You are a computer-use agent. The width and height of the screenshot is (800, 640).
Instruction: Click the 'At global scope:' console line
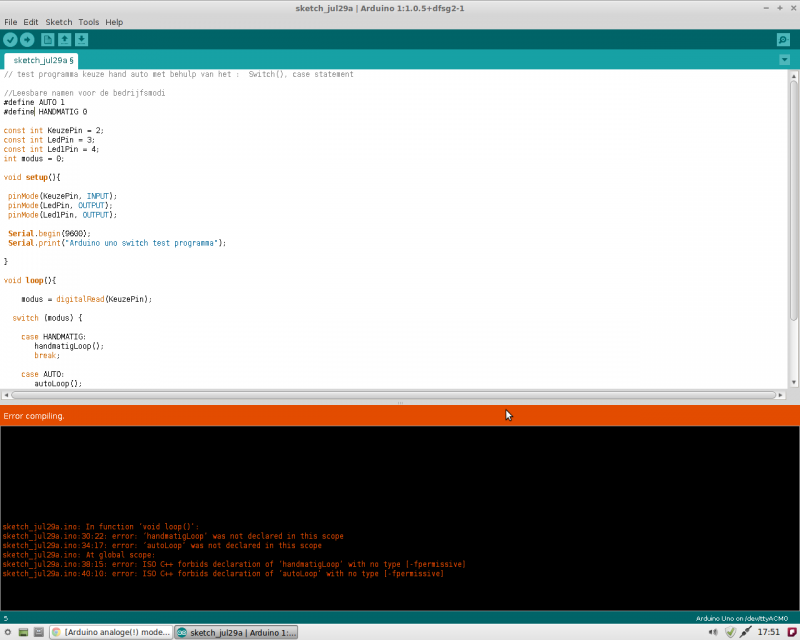point(79,555)
